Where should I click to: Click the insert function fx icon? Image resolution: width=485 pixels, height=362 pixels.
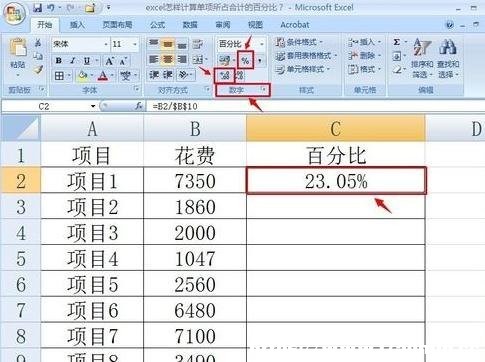[139, 106]
